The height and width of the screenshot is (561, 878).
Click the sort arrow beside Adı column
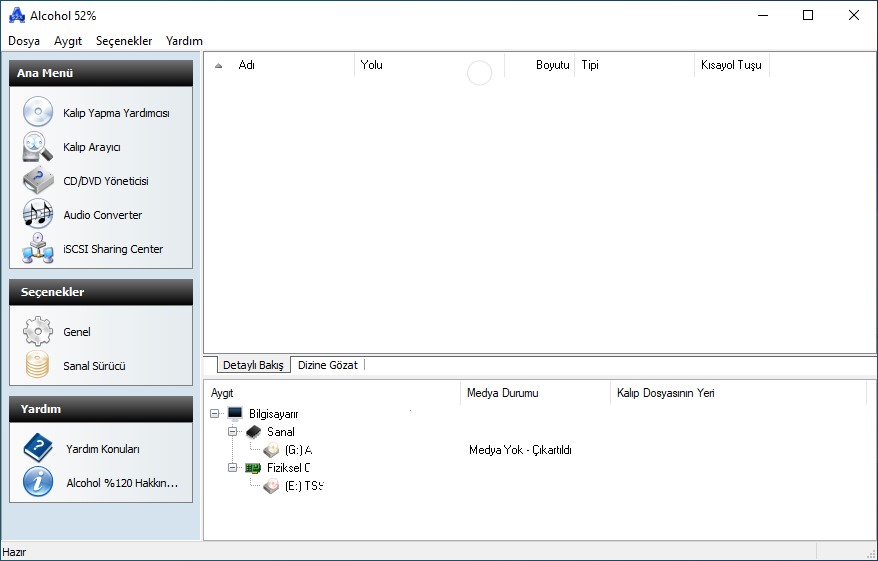219,66
